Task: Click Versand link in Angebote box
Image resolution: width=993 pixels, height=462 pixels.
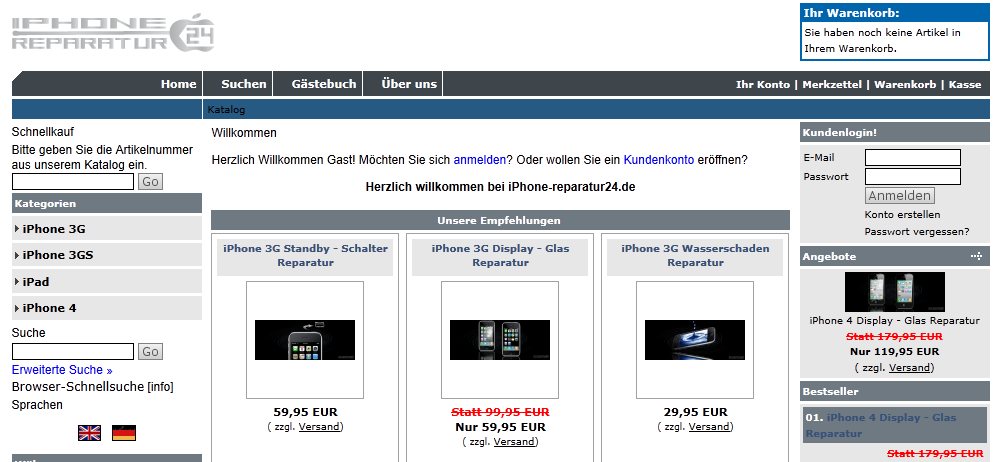Action: click(909, 368)
